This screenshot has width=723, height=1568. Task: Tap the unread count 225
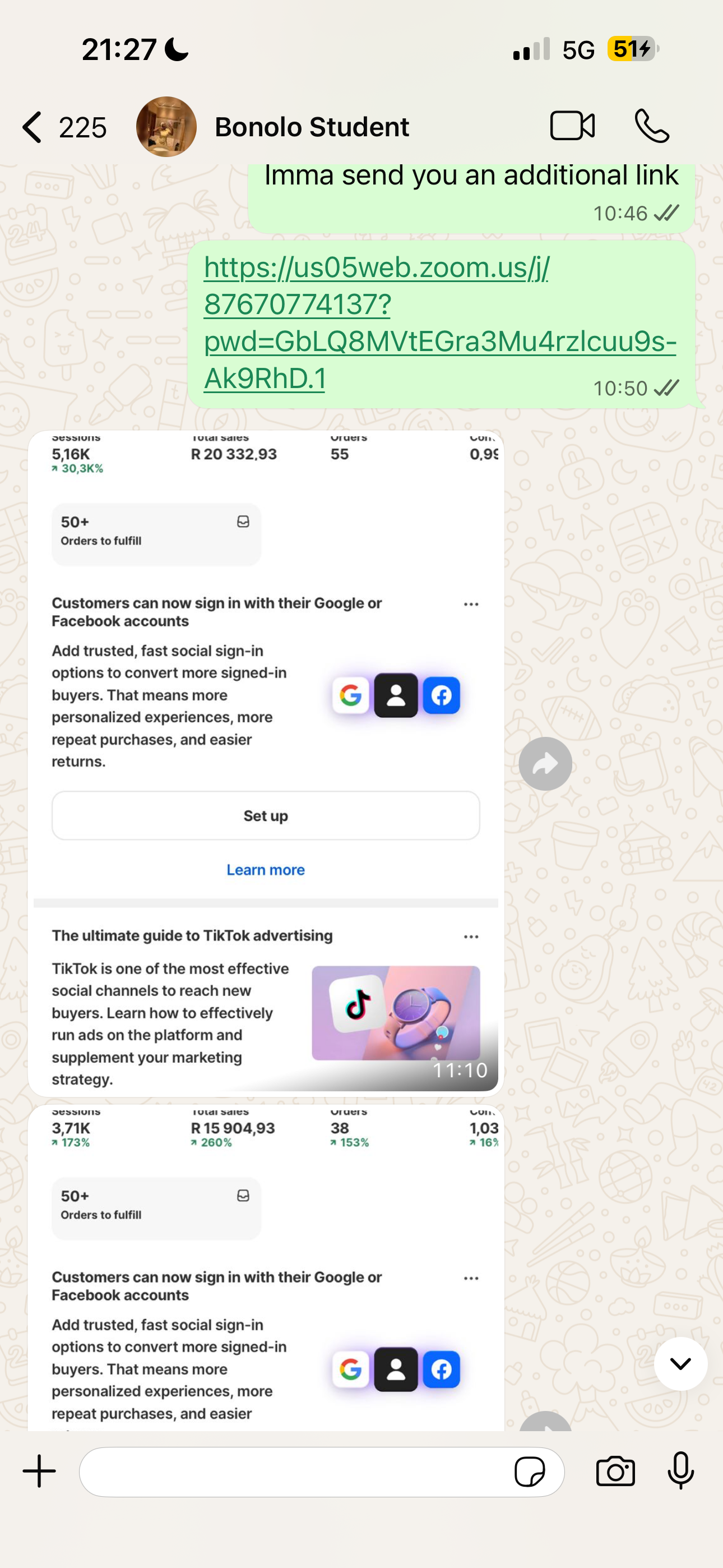tap(83, 128)
